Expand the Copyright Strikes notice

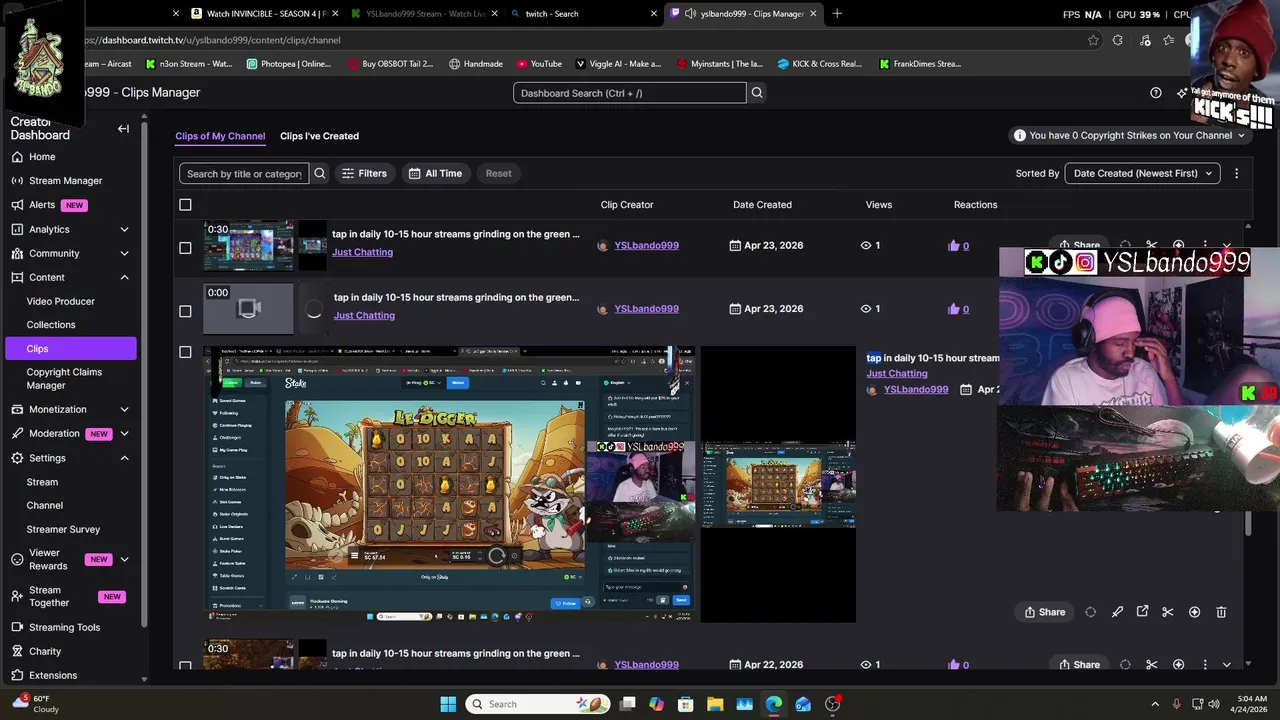pyautogui.click(x=1131, y=135)
